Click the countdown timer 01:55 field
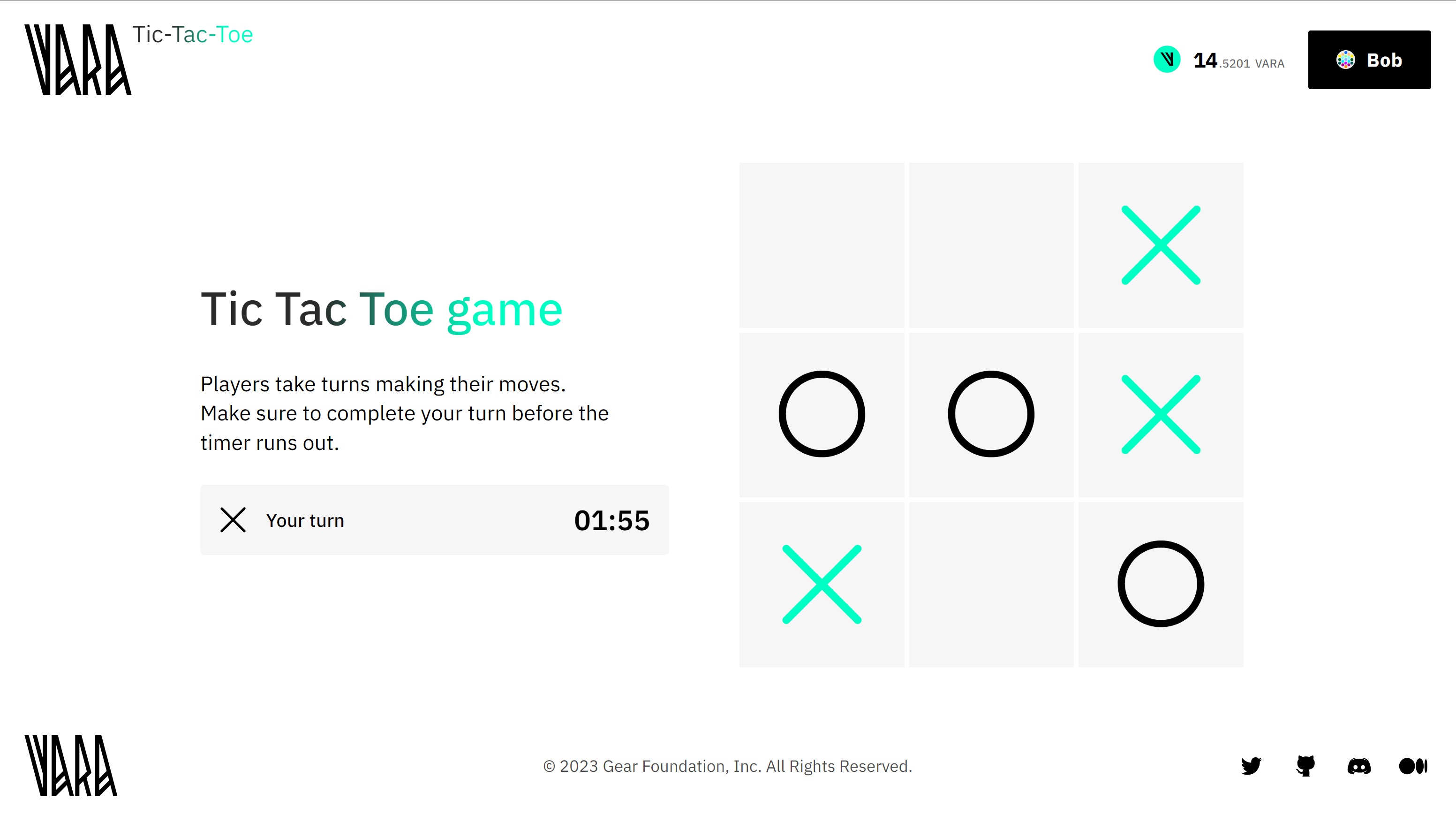The width and height of the screenshot is (1456, 815). pyautogui.click(x=611, y=520)
